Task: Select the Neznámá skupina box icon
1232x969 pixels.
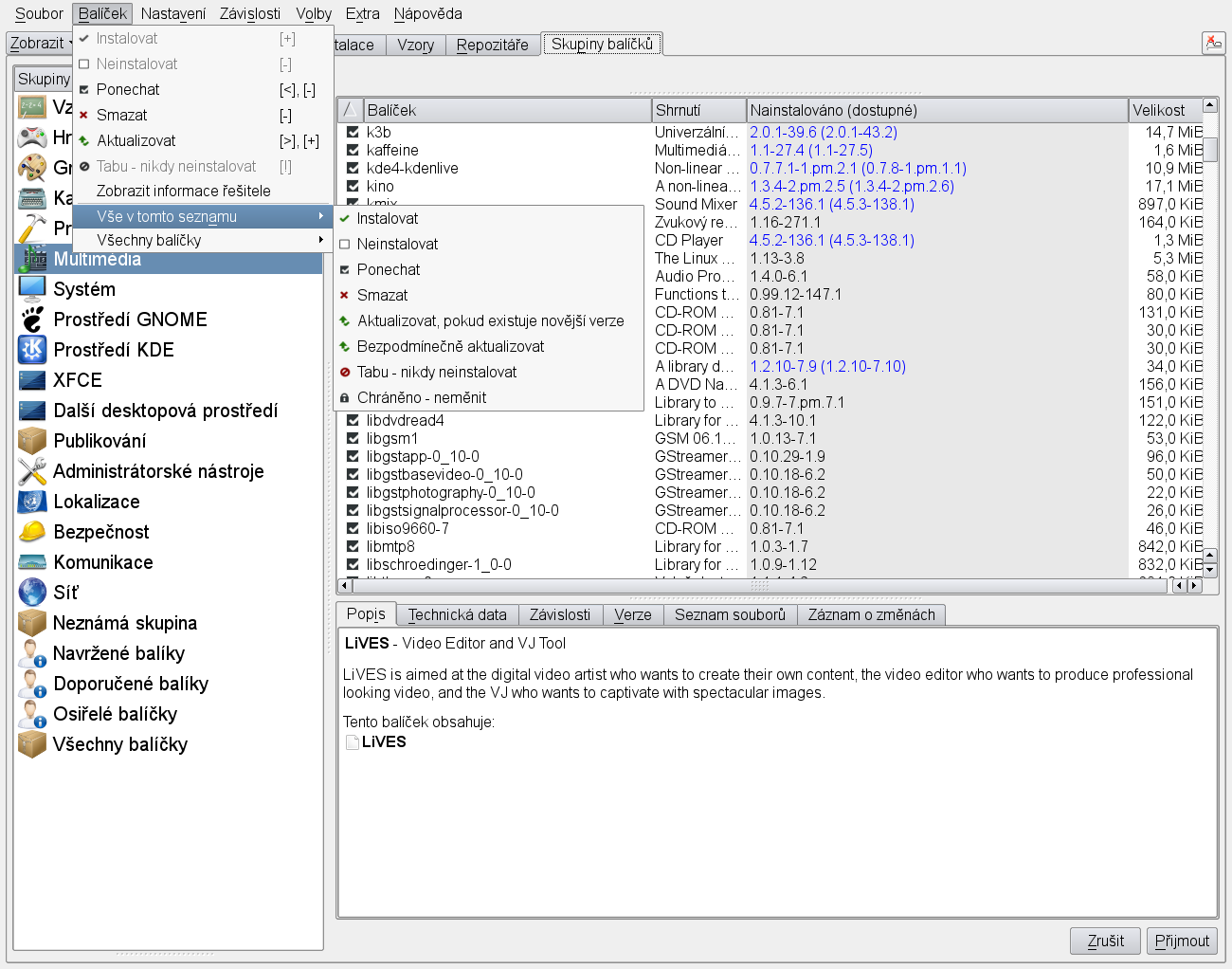Action: coord(32,623)
